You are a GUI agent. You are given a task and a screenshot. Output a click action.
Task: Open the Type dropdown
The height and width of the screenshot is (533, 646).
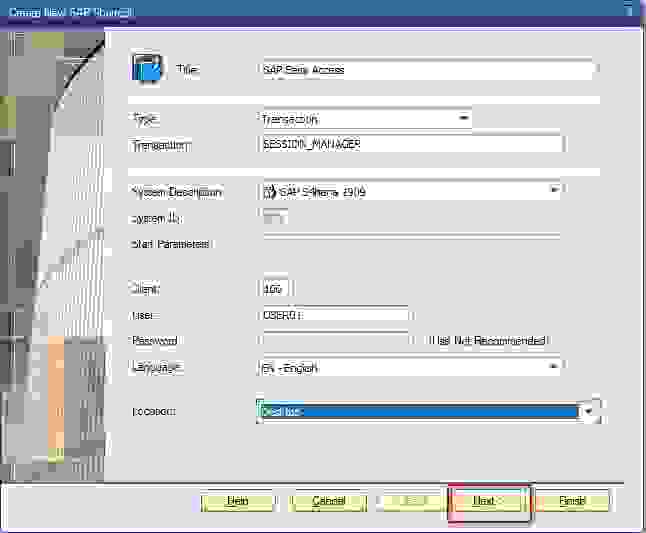point(463,118)
